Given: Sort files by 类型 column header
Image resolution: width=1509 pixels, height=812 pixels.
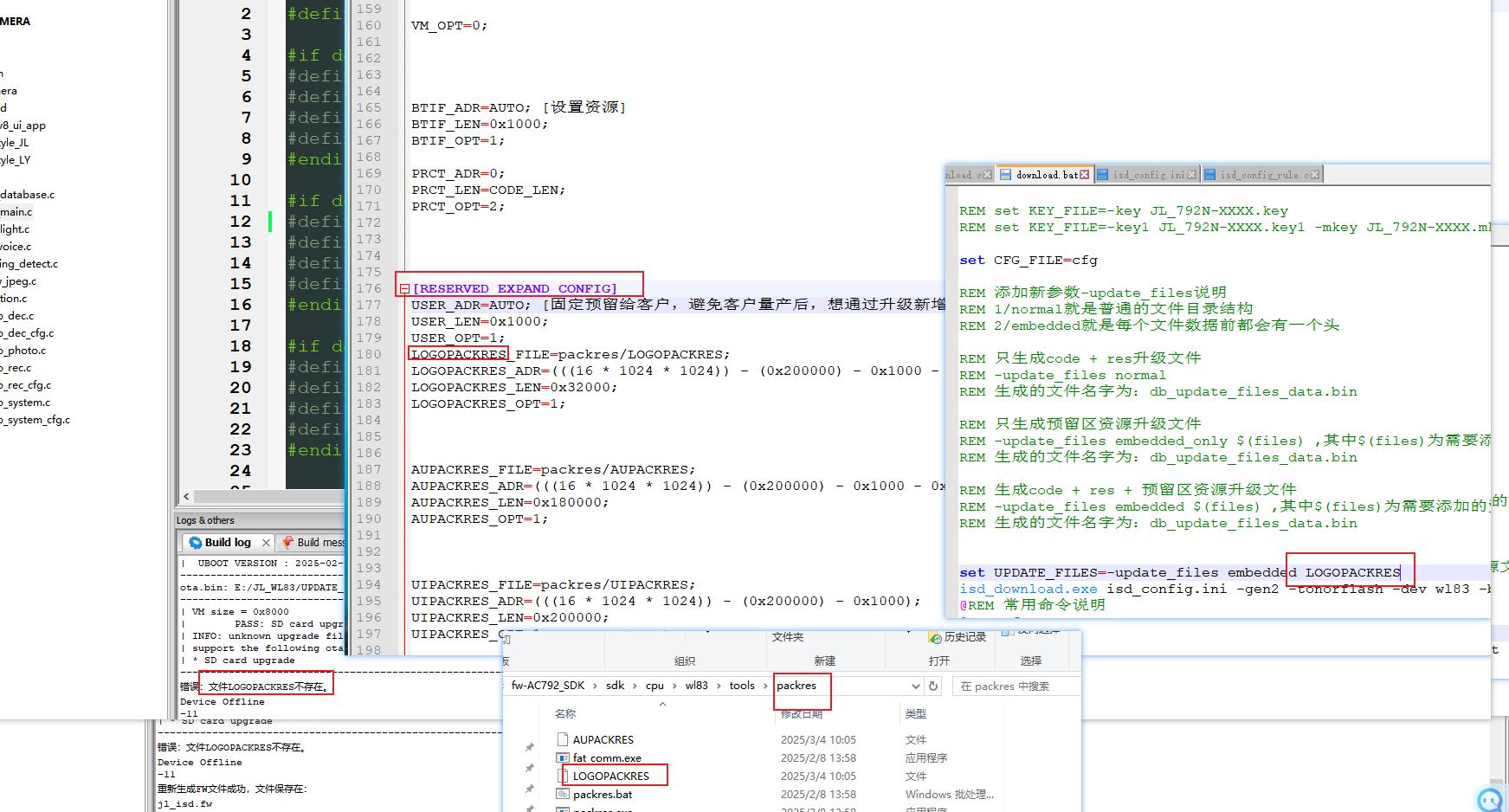Looking at the screenshot, I should click(x=916, y=714).
